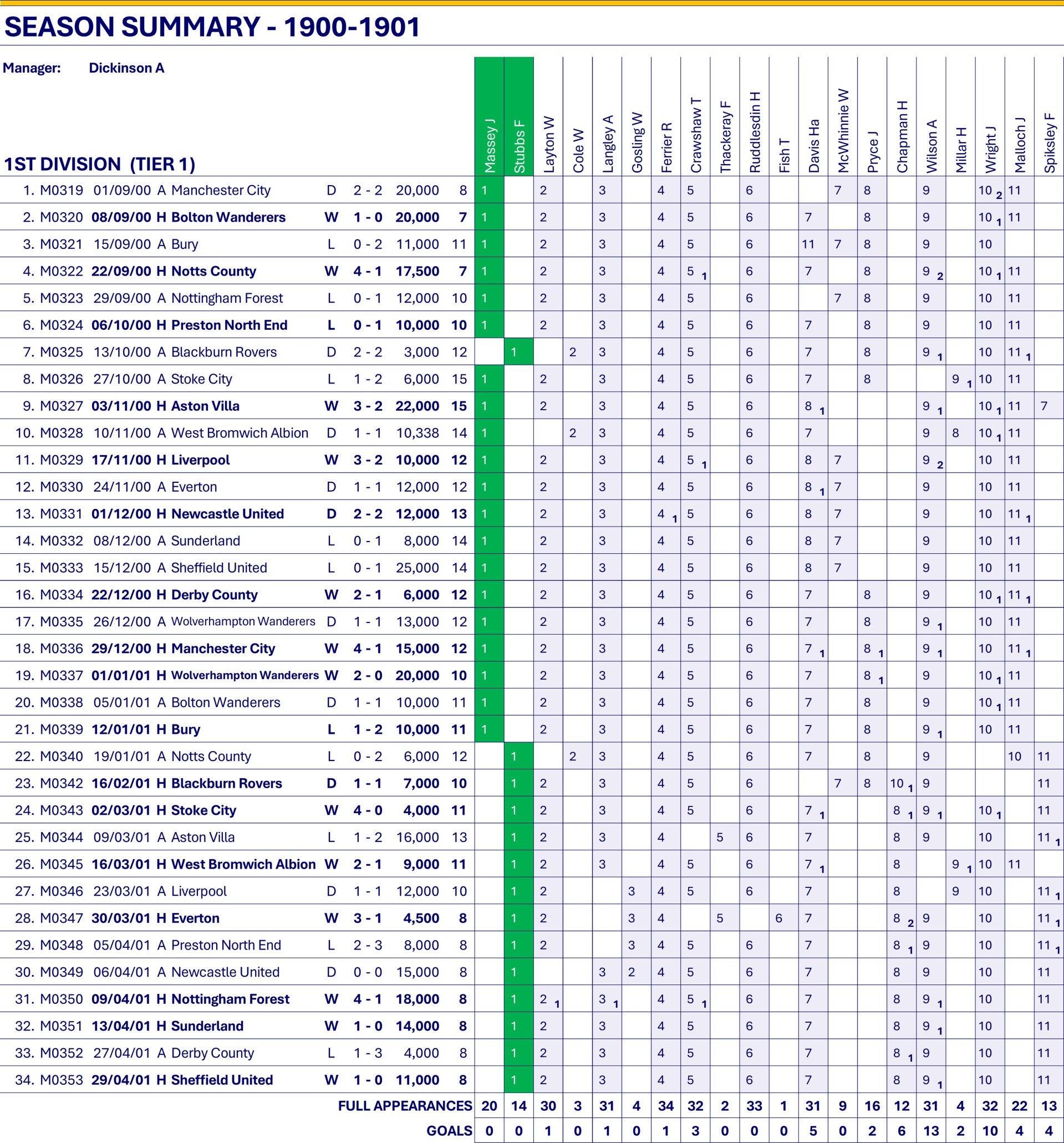The image size is (1064, 1143).
Task: Click the Massey J green column header
Action: (x=490, y=116)
